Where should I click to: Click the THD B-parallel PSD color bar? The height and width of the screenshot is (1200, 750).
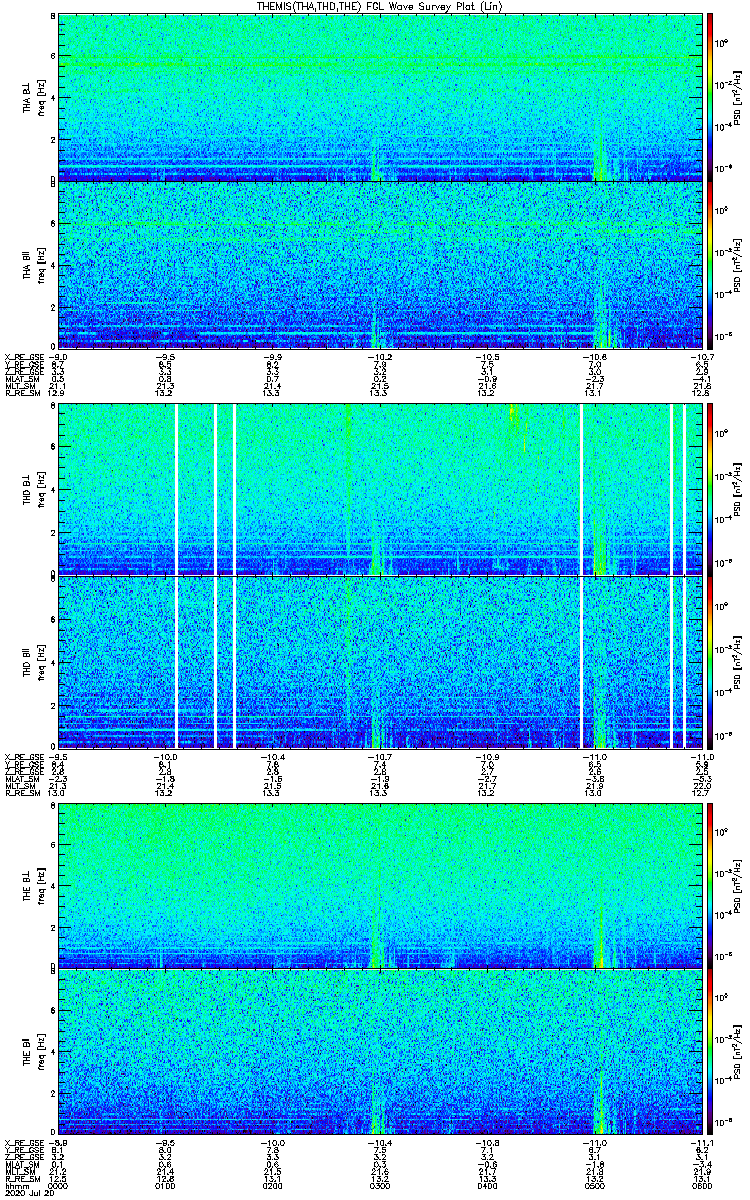click(x=711, y=661)
